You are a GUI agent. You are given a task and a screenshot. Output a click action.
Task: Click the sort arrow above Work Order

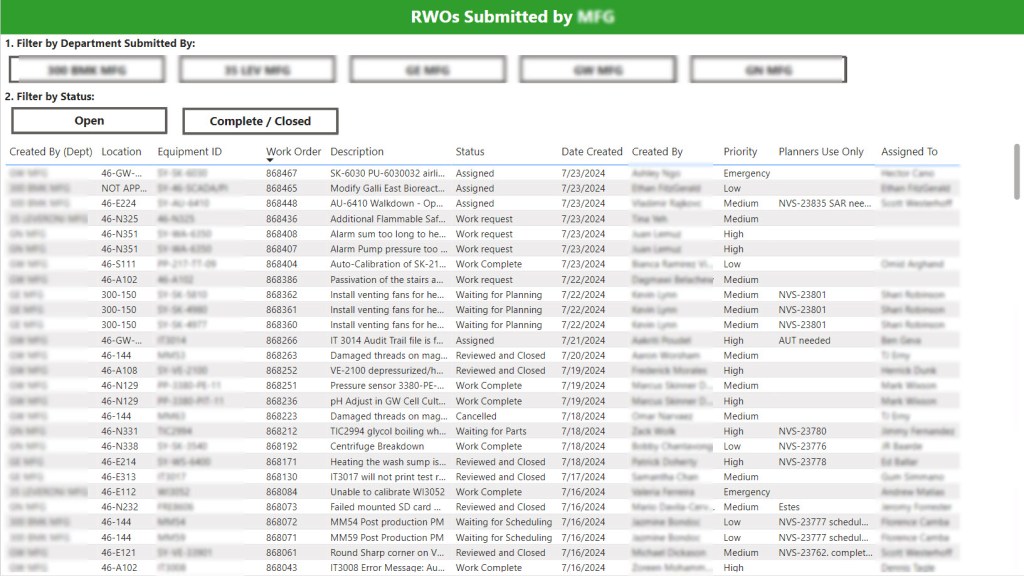(x=270, y=160)
